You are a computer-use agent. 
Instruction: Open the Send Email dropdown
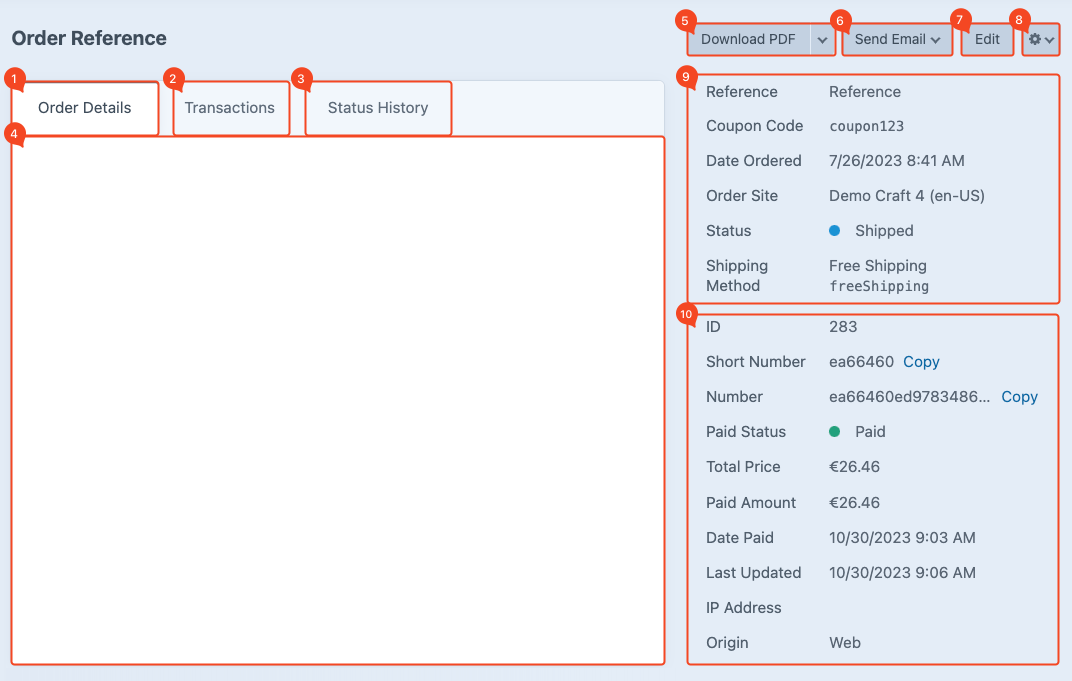897,40
